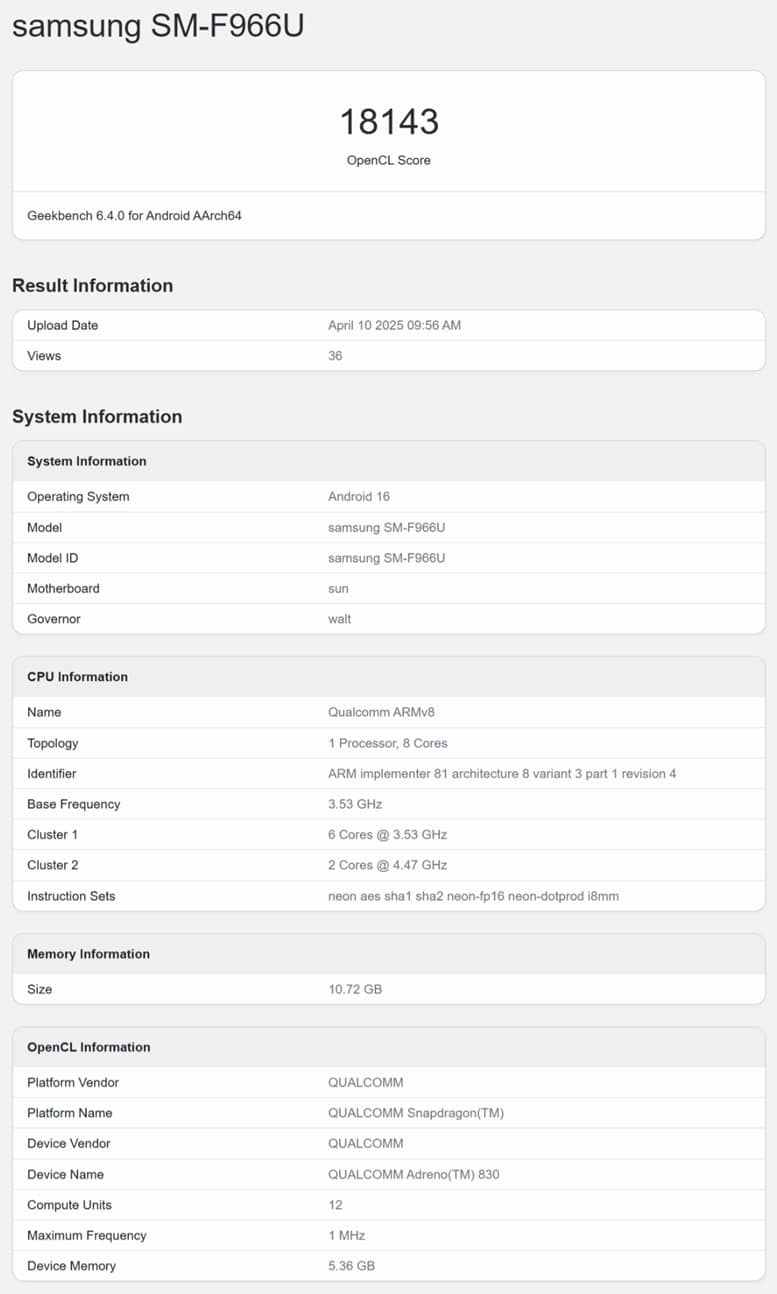Click the Platform Name label
The width and height of the screenshot is (777, 1294).
[70, 1113]
